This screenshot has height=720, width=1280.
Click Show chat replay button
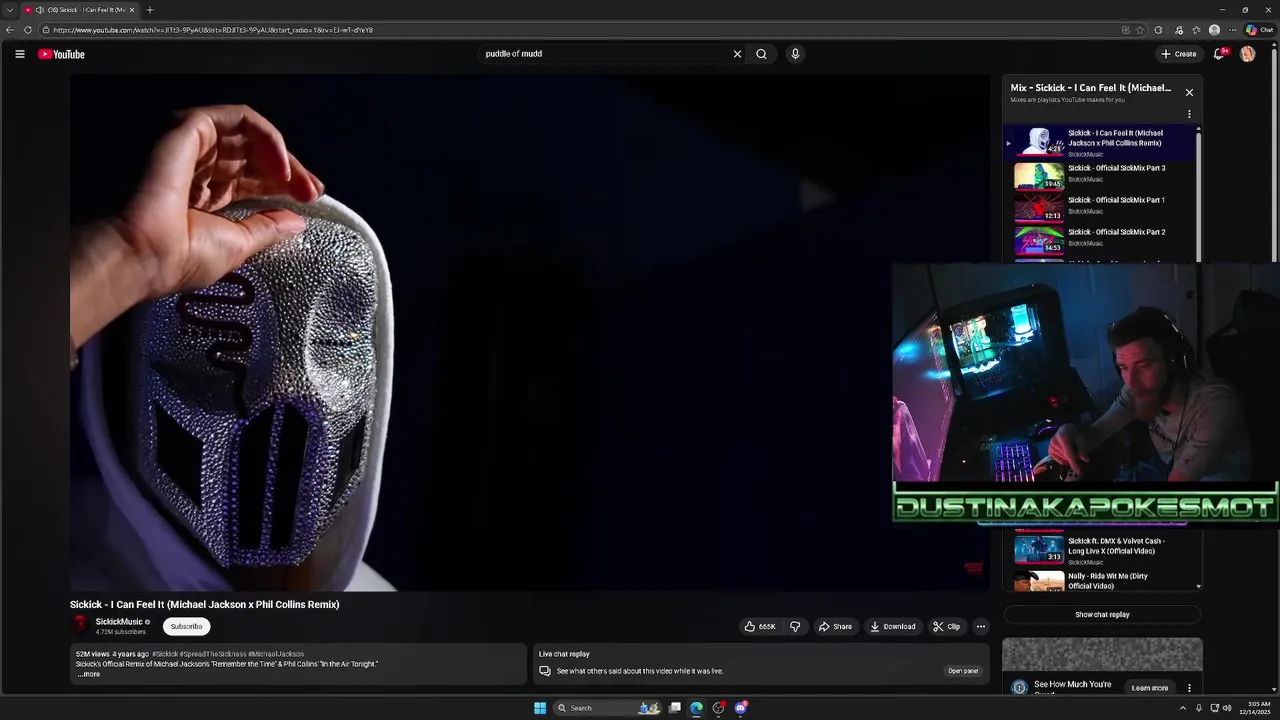(1102, 615)
